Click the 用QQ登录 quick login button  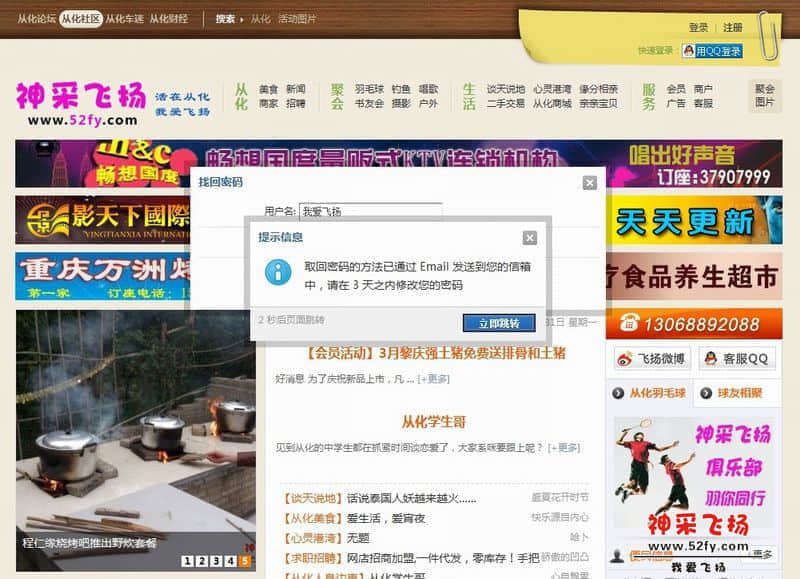pos(712,51)
